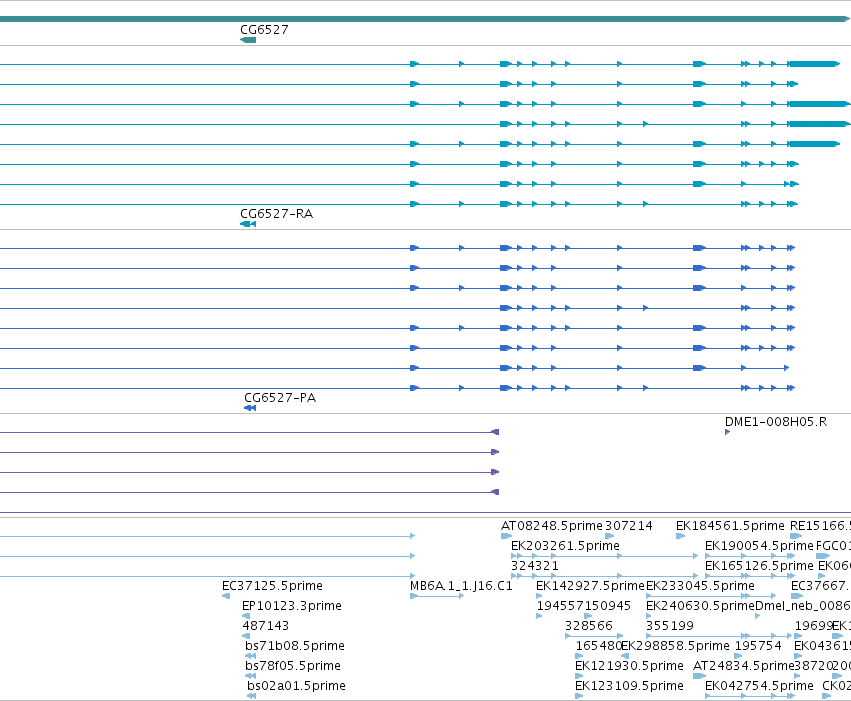Select the glyph under 328566
Image resolution: width=851 pixels, height=701 pixels.
click(594, 636)
